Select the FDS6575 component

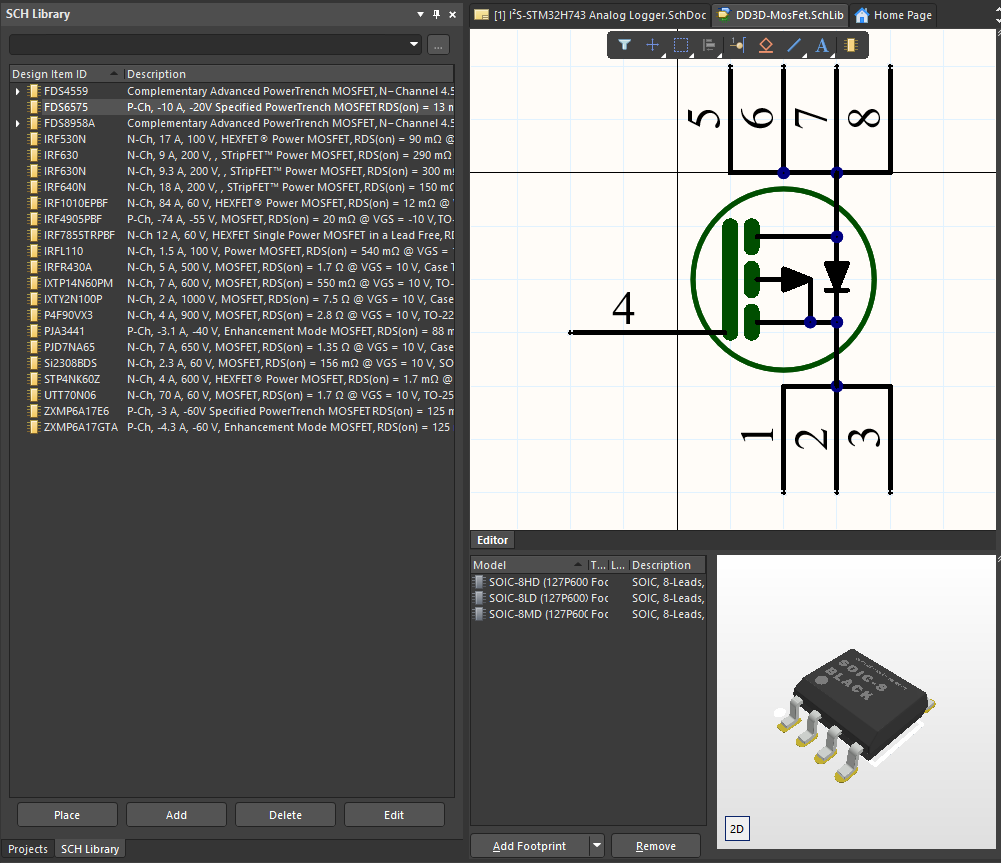pos(232,107)
